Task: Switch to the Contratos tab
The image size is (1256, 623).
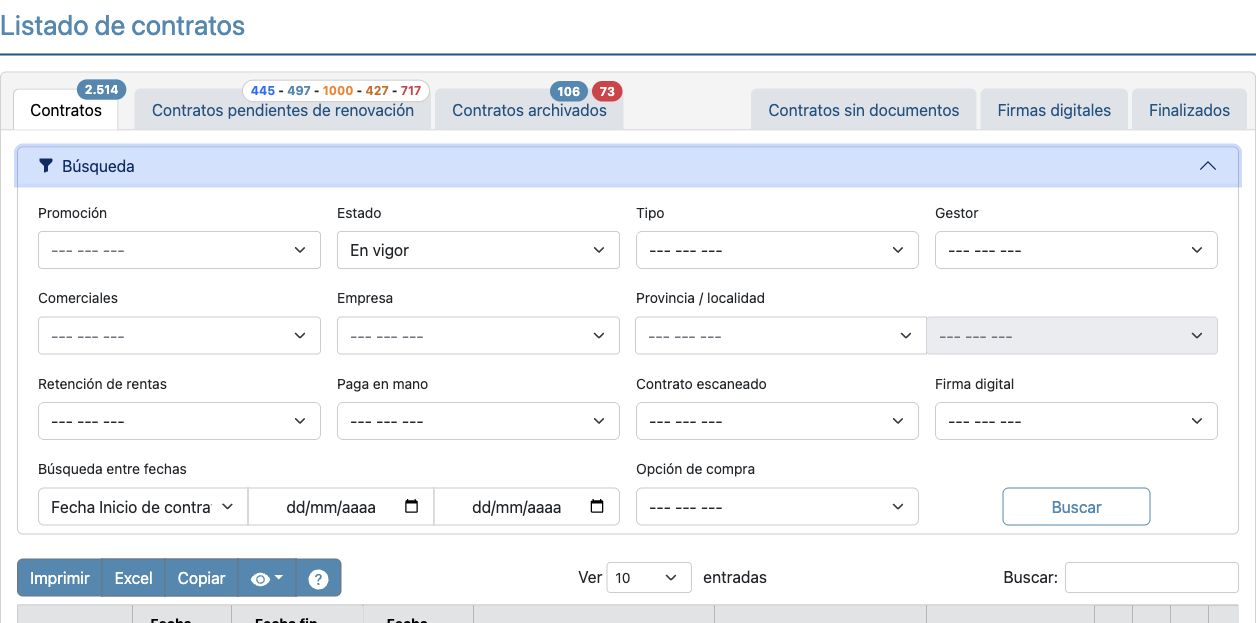Action: (66, 110)
